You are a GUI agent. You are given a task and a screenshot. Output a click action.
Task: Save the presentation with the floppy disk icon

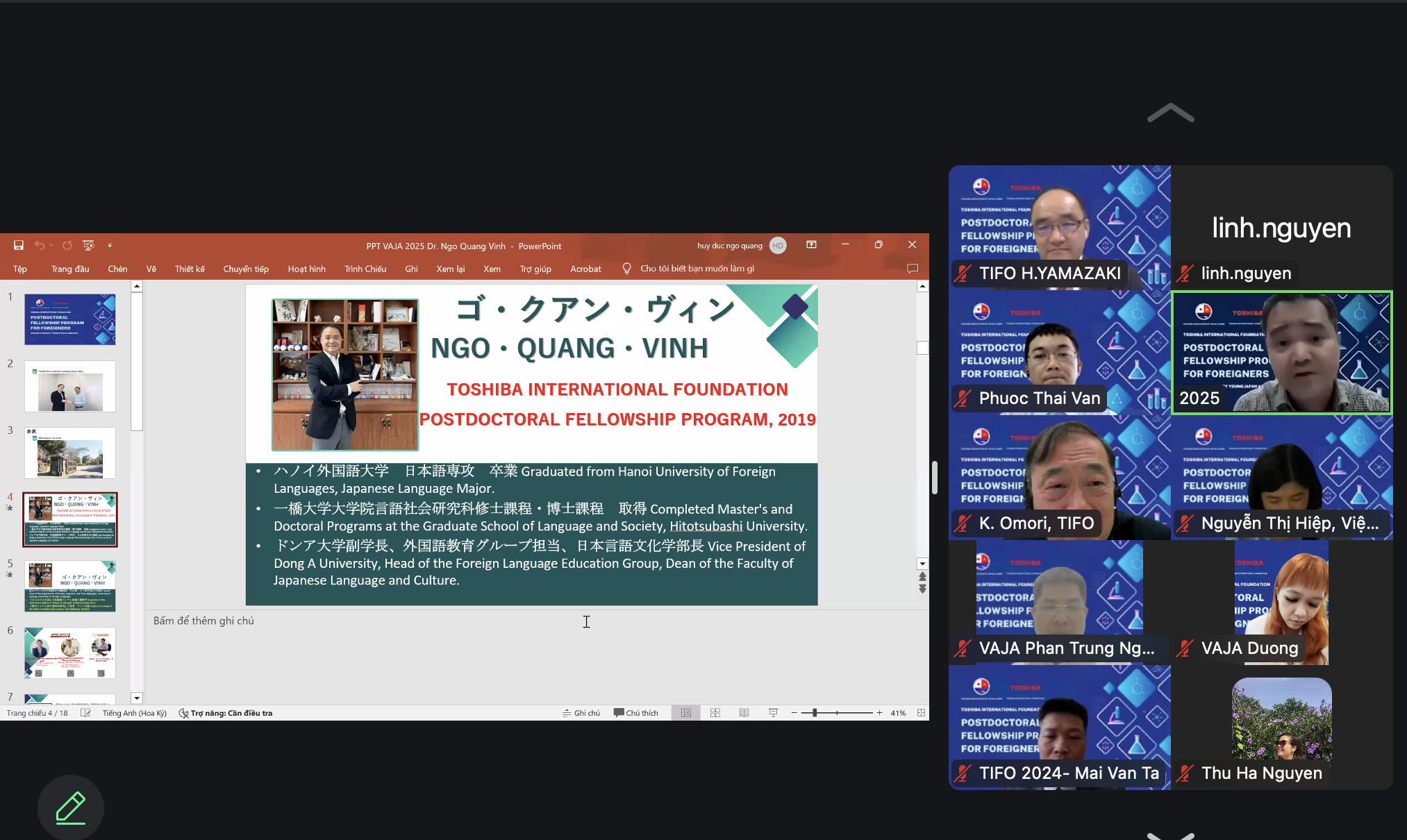click(x=19, y=245)
